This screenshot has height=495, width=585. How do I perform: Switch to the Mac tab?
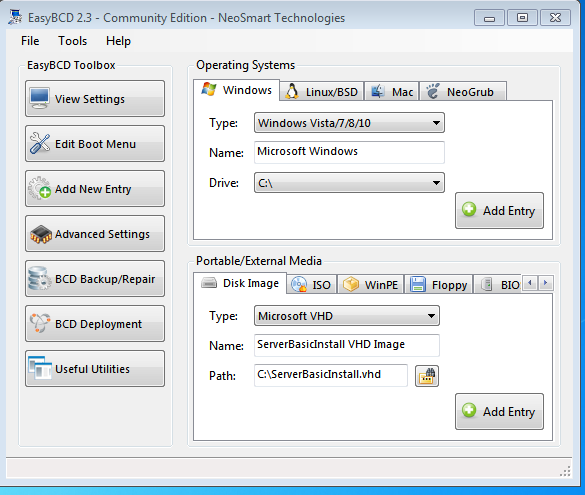tap(392, 91)
